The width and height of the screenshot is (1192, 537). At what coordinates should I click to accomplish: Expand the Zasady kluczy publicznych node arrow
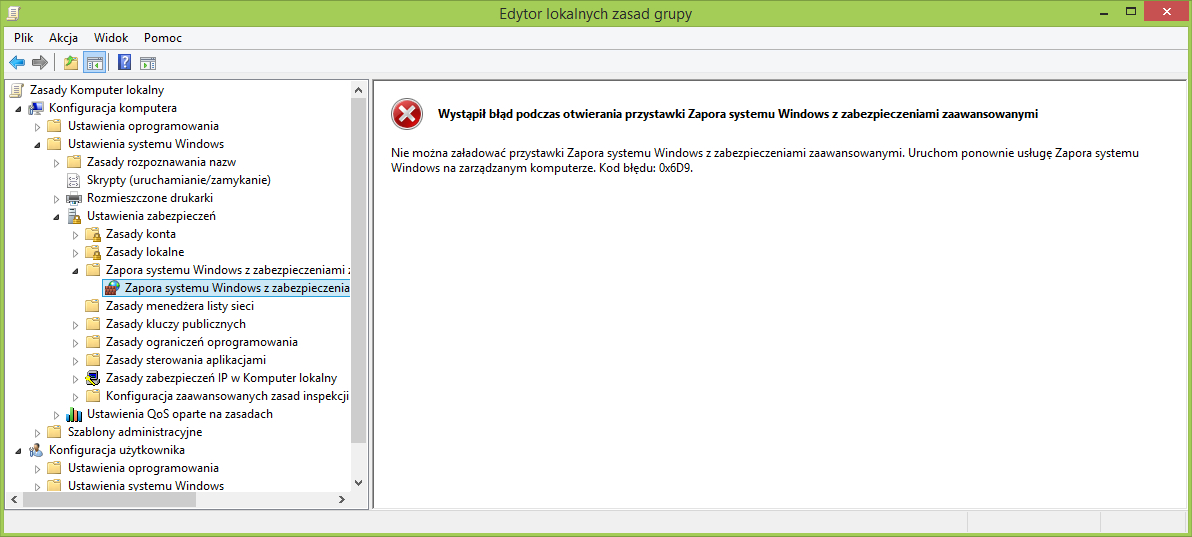click(75, 325)
